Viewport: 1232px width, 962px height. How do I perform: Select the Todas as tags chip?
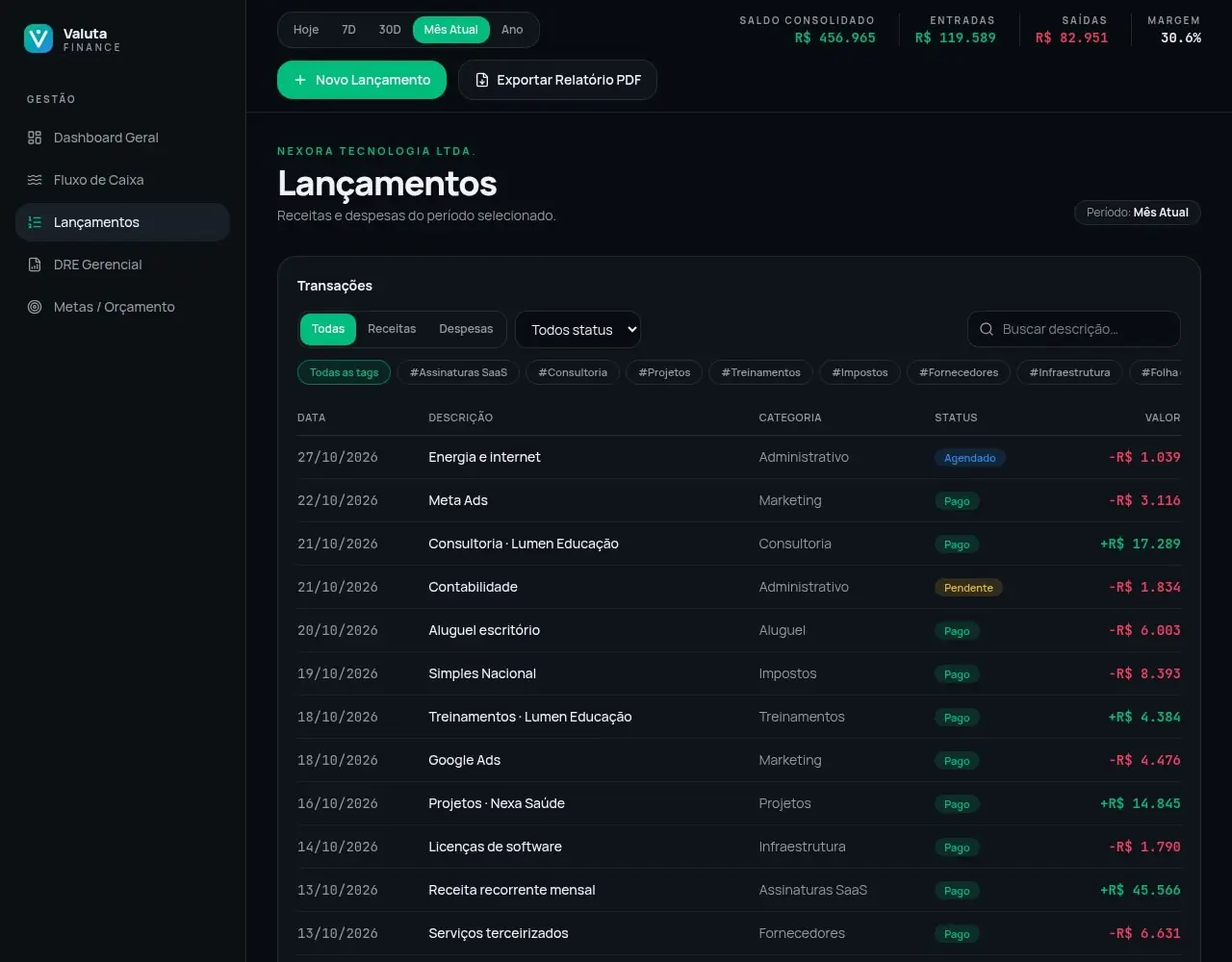[x=344, y=372]
